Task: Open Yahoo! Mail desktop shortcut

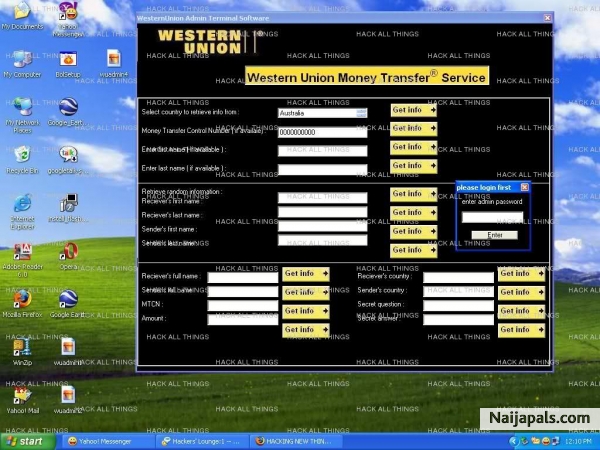Action: coord(22,400)
